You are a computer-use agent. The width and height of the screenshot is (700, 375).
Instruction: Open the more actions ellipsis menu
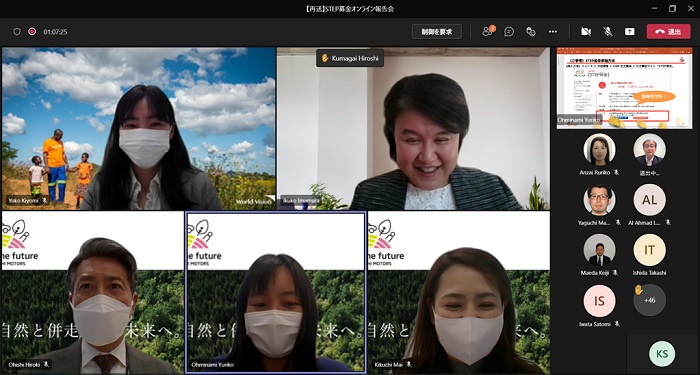(553, 32)
